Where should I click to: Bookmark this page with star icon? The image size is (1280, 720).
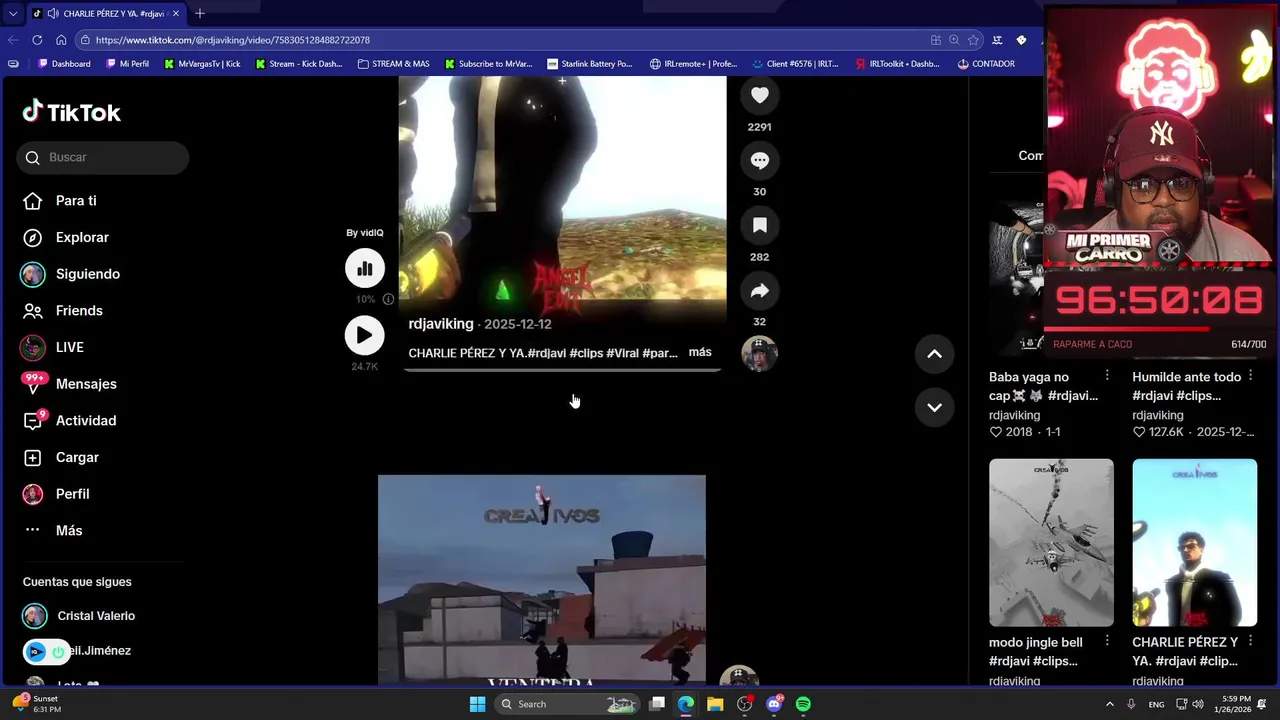click(973, 40)
